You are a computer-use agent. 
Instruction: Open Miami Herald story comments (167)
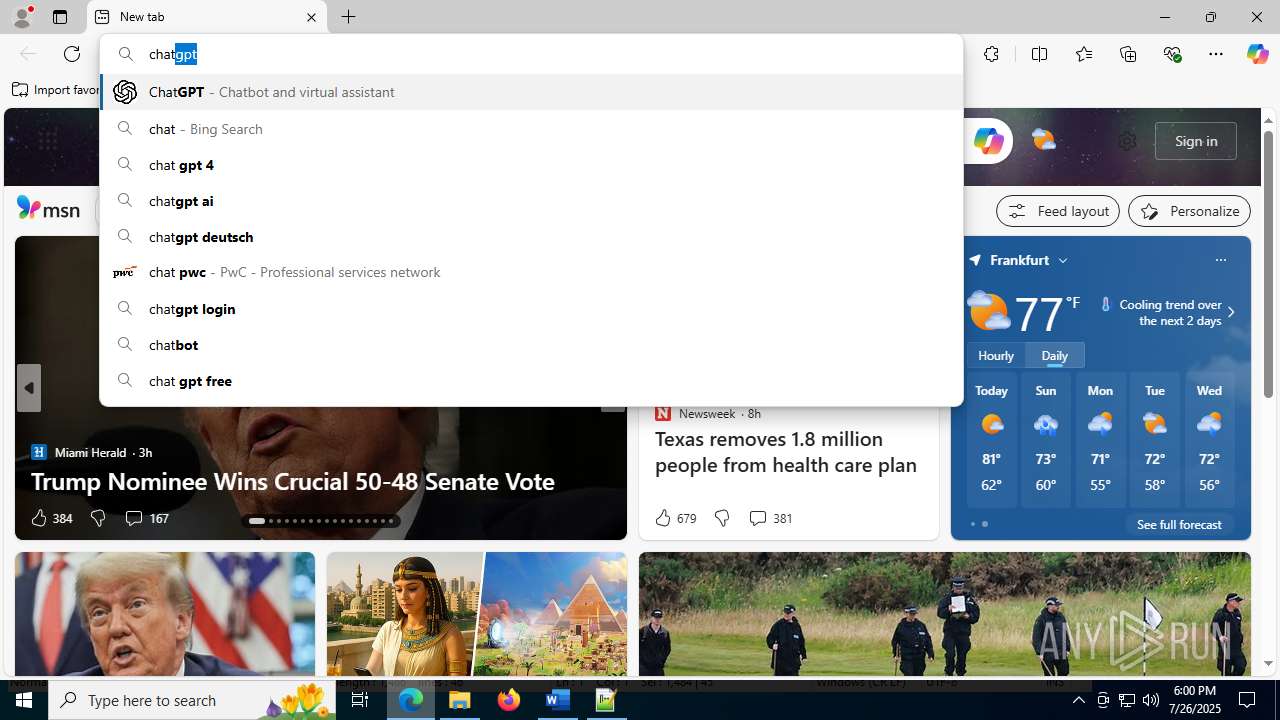[146, 518]
